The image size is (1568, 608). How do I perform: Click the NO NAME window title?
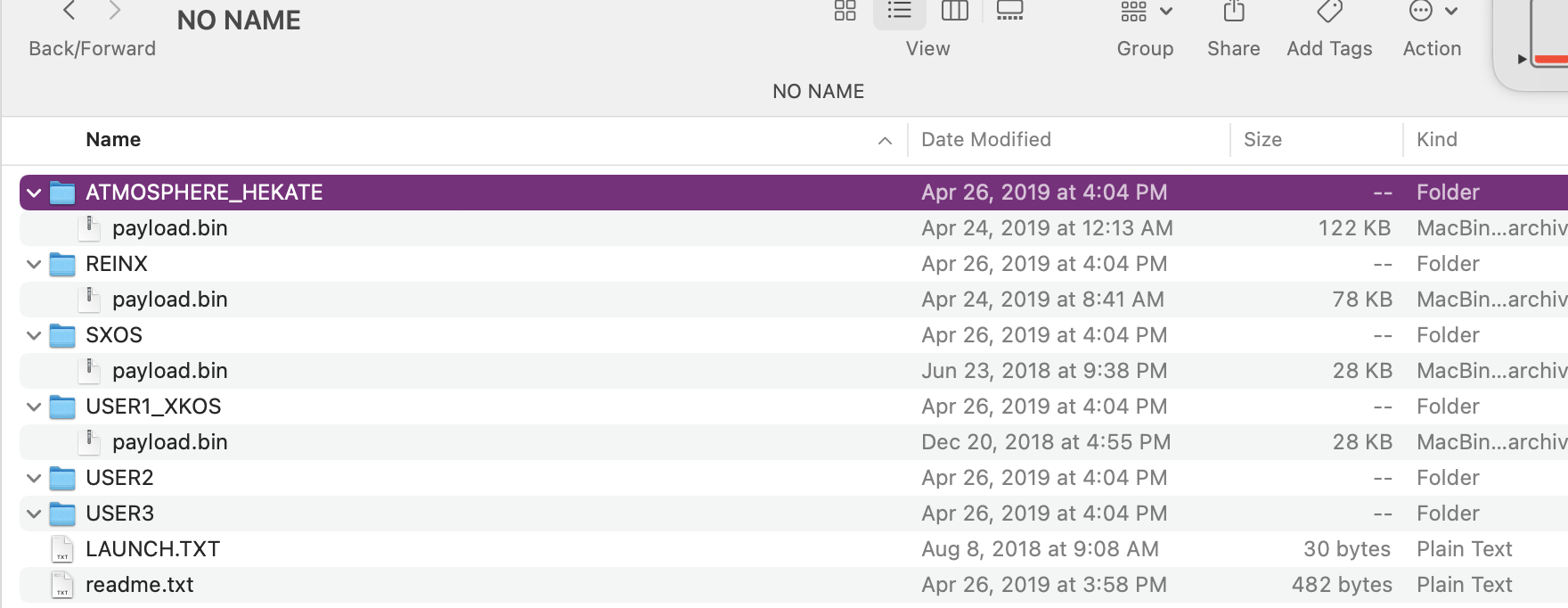click(x=239, y=20)
